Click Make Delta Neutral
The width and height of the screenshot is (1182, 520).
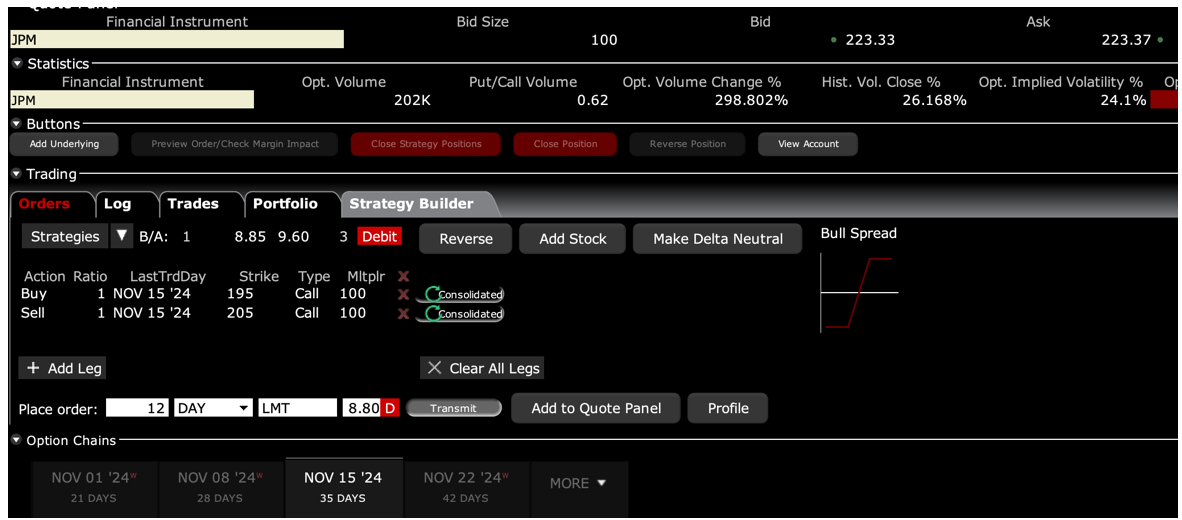[x=718, y=239]
